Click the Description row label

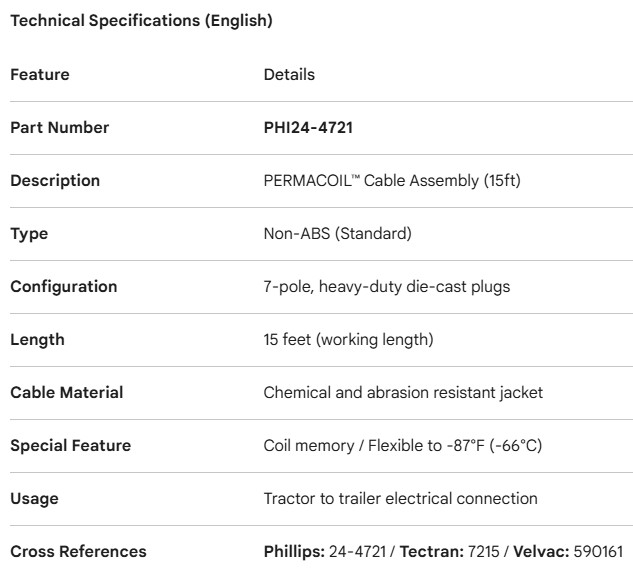tap(55, 181)
